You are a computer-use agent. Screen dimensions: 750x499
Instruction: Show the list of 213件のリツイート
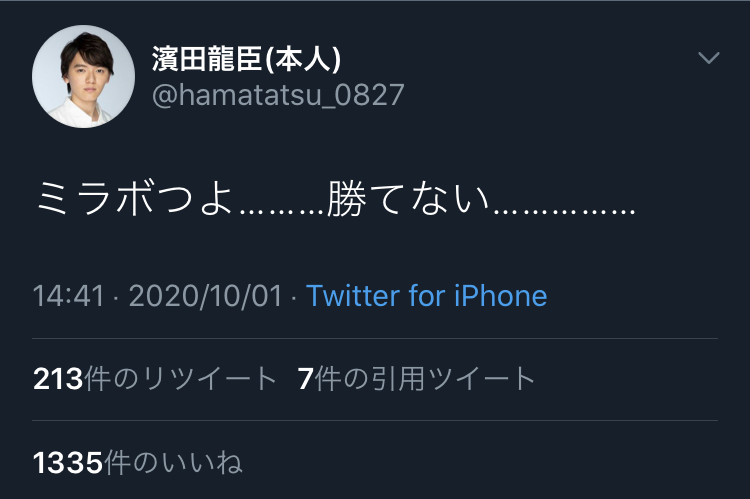(x=155, y=379)
